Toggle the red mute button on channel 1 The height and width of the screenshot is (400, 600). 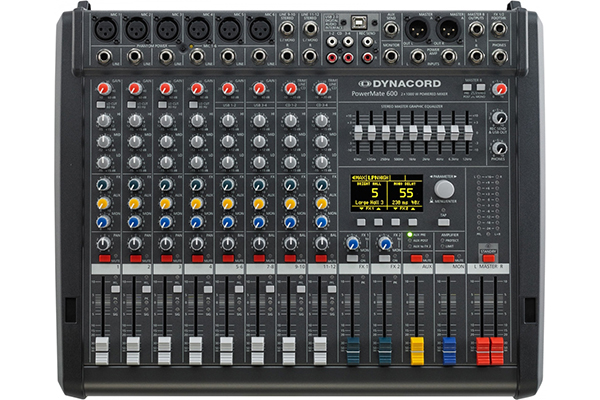tap(102, 259)
